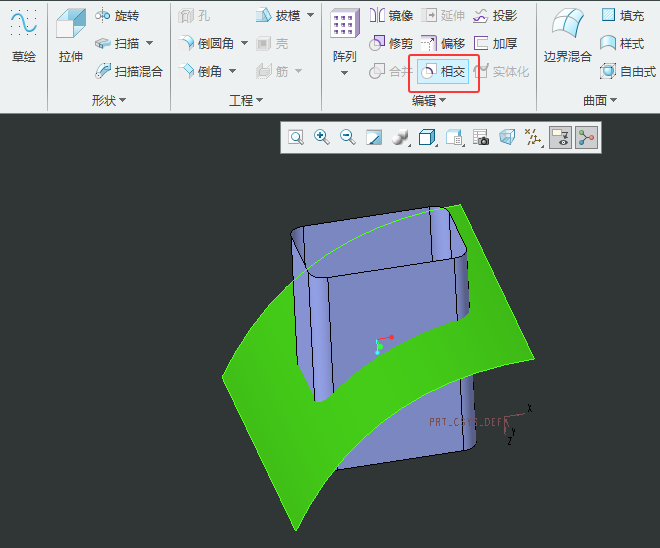Expand the 工程 group dropdown
This screenshot has width=660, height=548.
pos(246,101)
